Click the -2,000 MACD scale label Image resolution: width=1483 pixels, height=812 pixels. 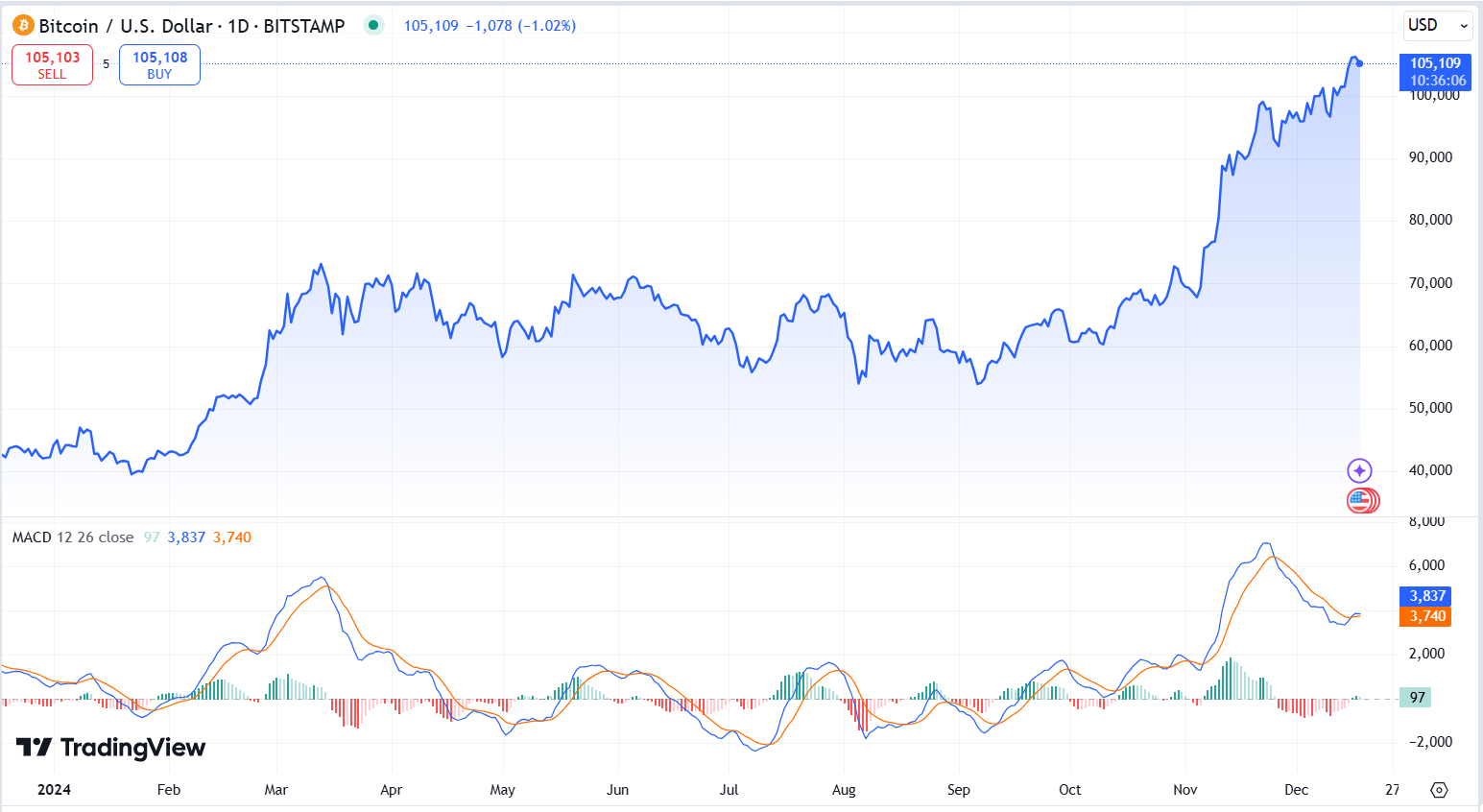click(x=1429, y=742)
